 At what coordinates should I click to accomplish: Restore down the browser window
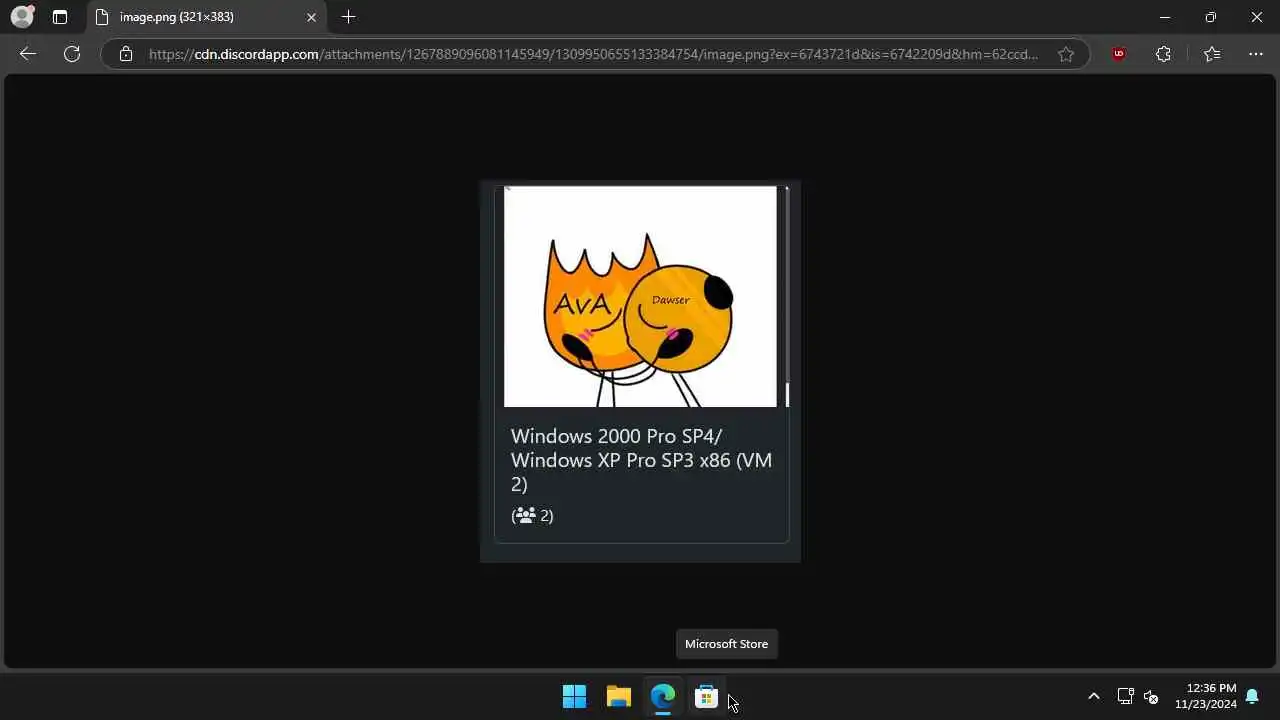1210,17
